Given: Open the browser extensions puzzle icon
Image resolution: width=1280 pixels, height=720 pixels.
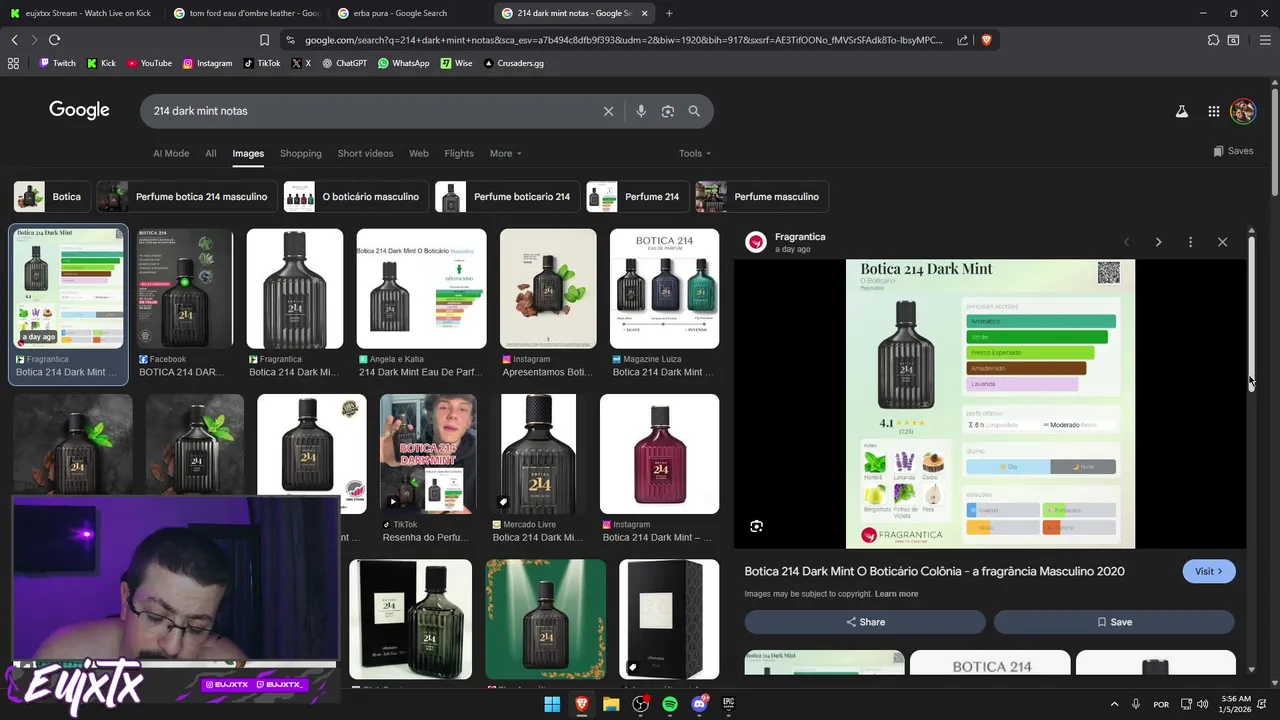Looking at the screenshot, I should click(1213, 40).
